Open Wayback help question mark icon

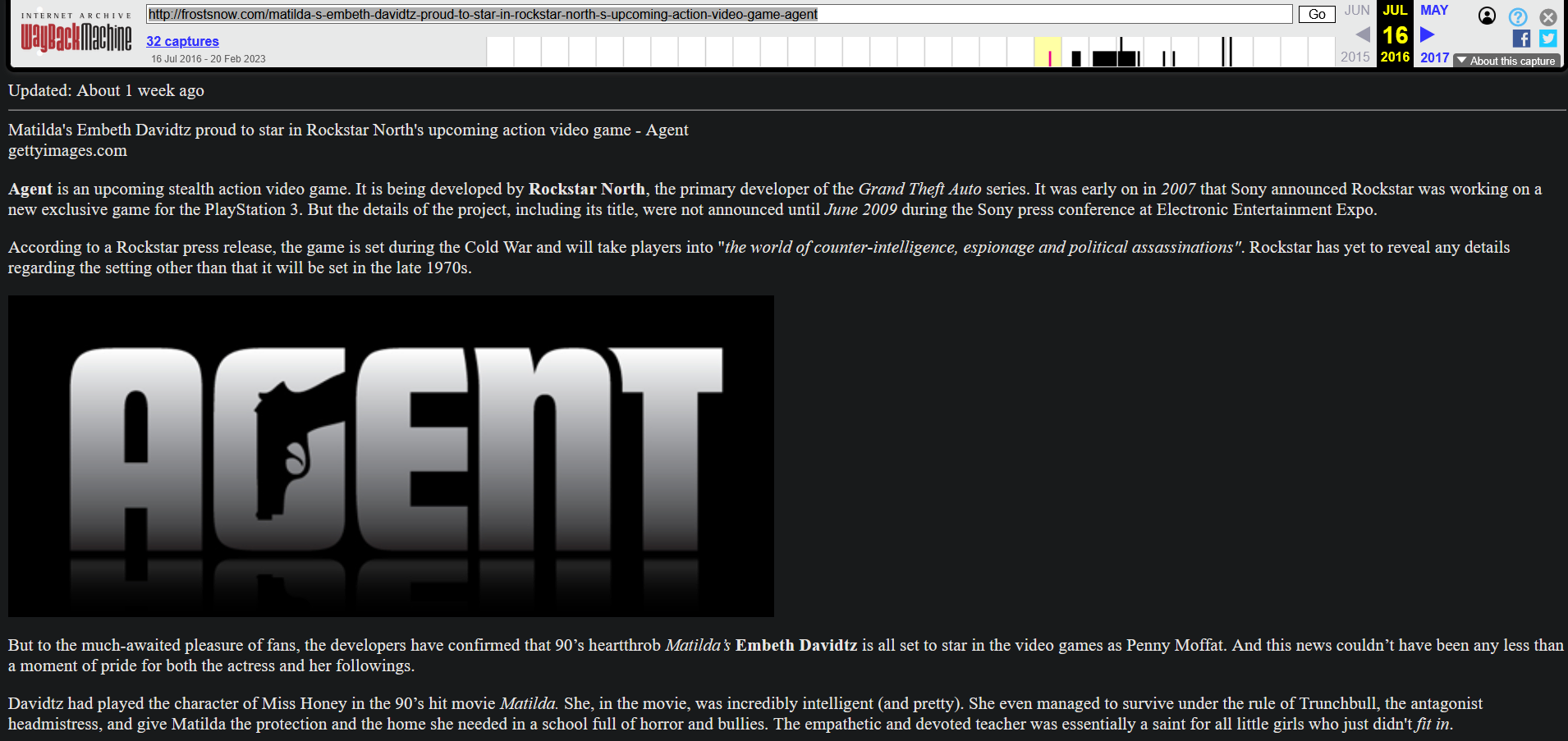(1518, 16)
